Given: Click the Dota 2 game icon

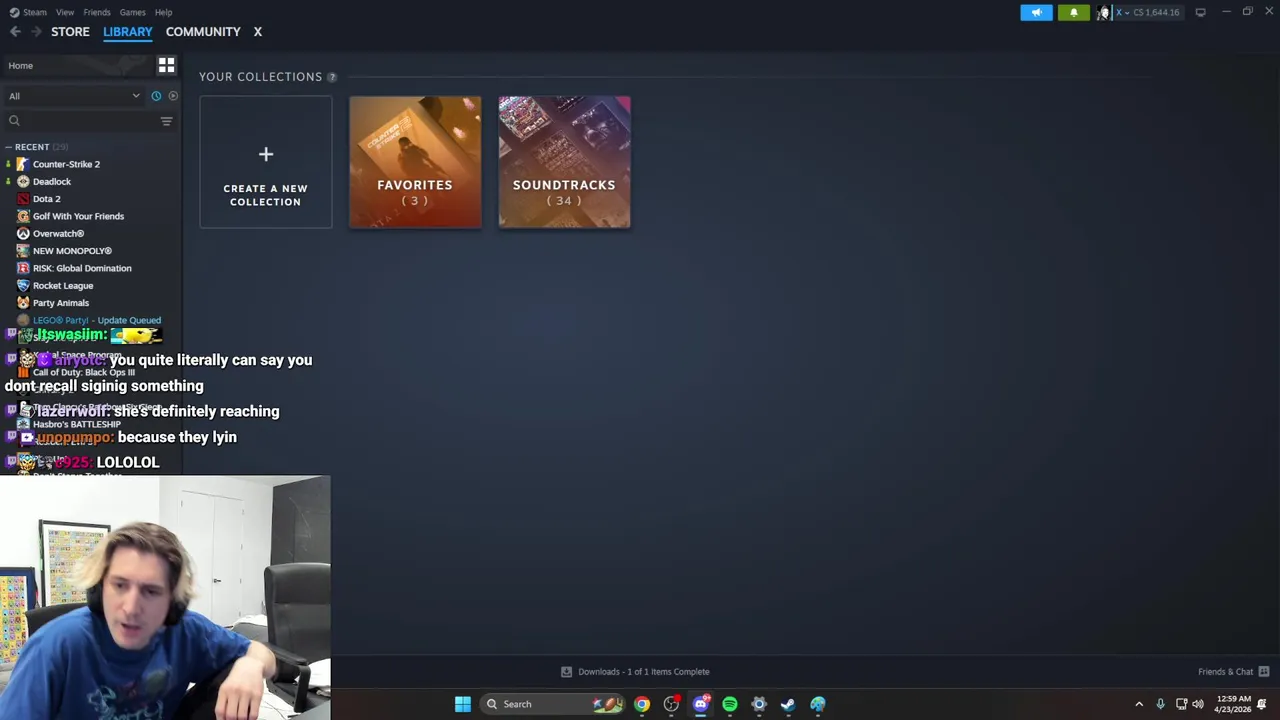Looking at the screenshot, I should 23,199.
